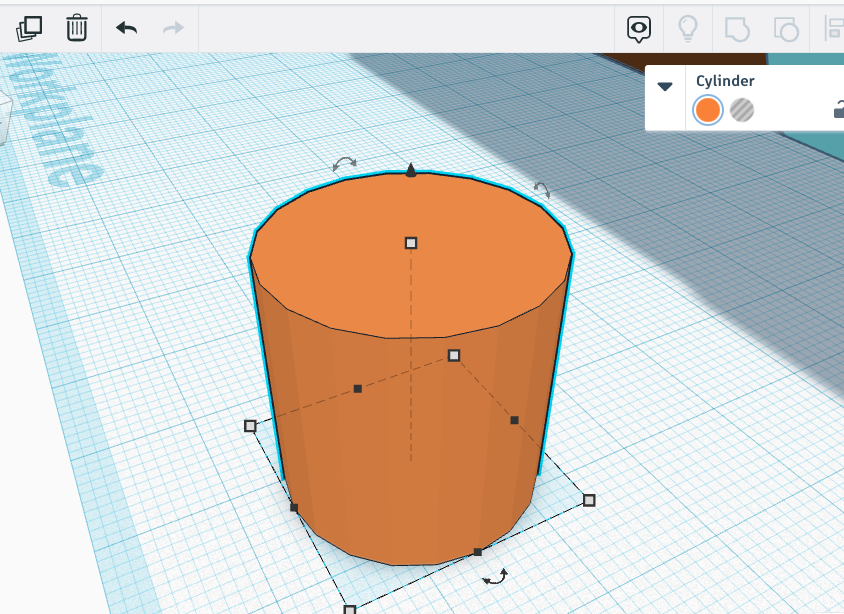Click the white height handle on top
Image resolution: width=844 pixels, height=614 pixels.
click(x=411, y=243)
